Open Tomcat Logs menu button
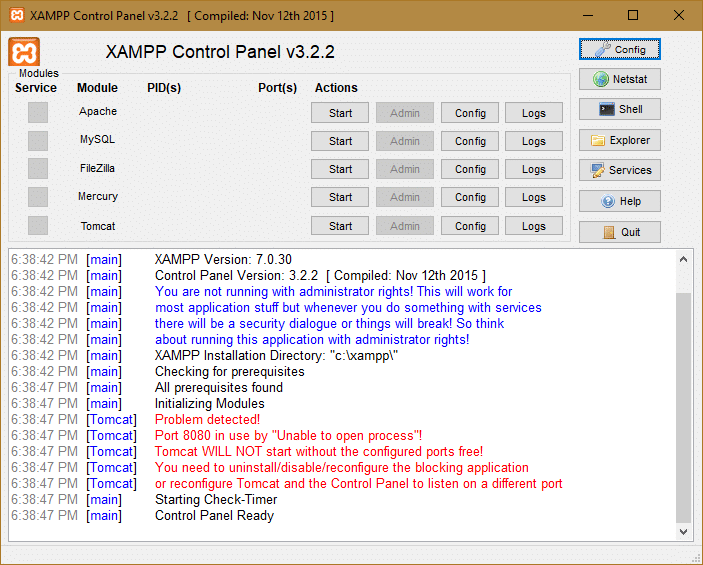 (x=534, y=226)
